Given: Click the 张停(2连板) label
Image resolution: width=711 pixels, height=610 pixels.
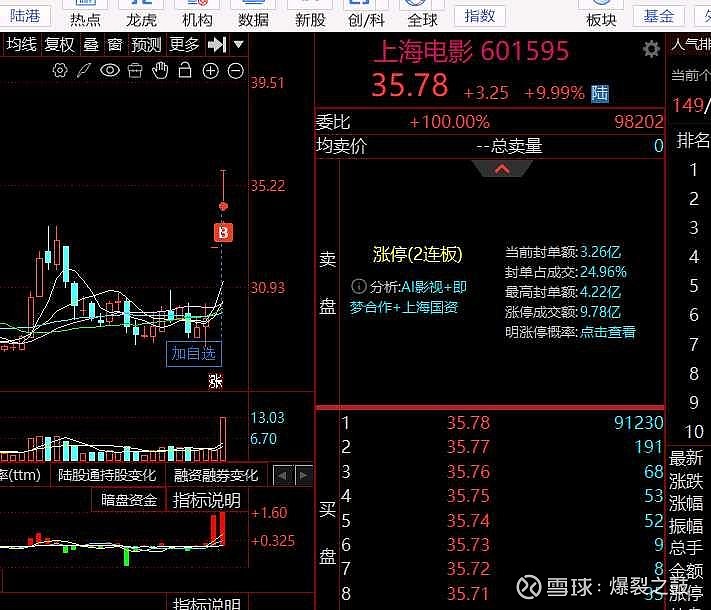Looking at the screenshot, I should click(417, 254).
